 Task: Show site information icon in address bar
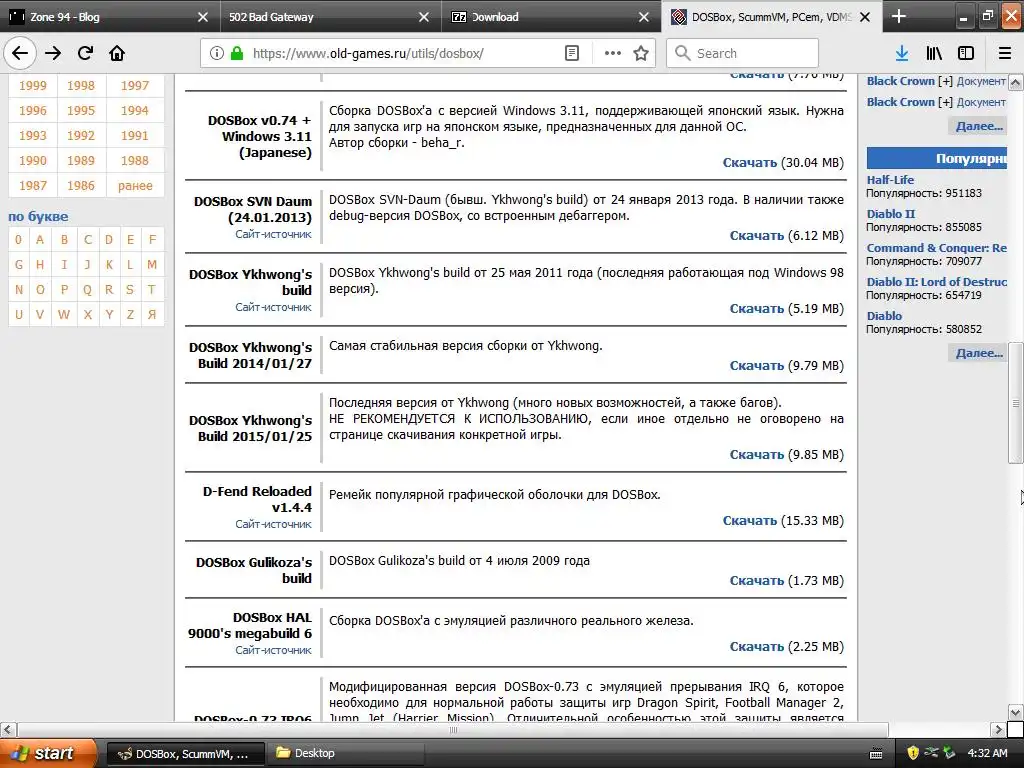pyautogui.click(x=217, y=53)
